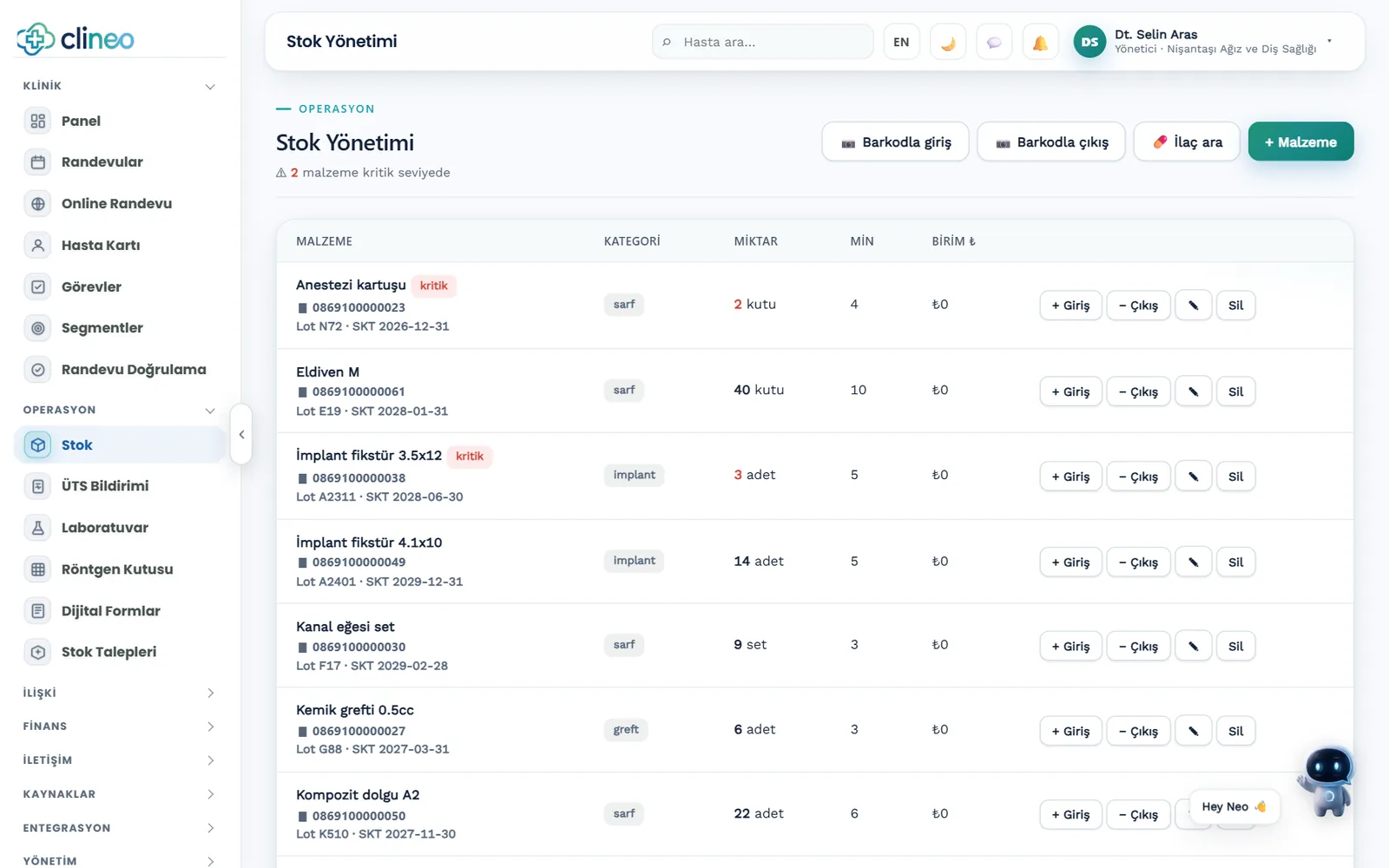Open Segmentler target icon

coord(38,328)
